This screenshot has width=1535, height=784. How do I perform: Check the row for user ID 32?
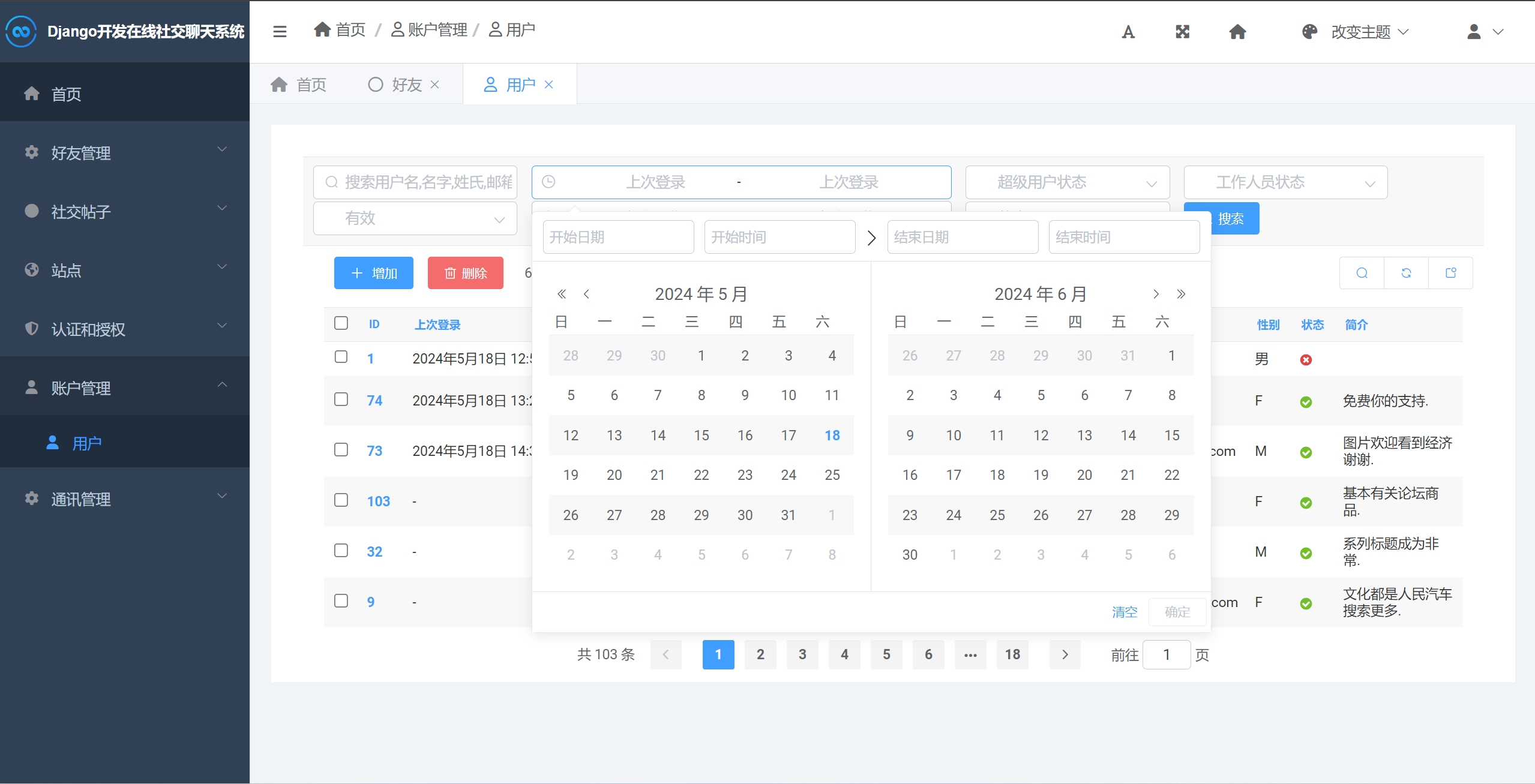tap(341, 551)
